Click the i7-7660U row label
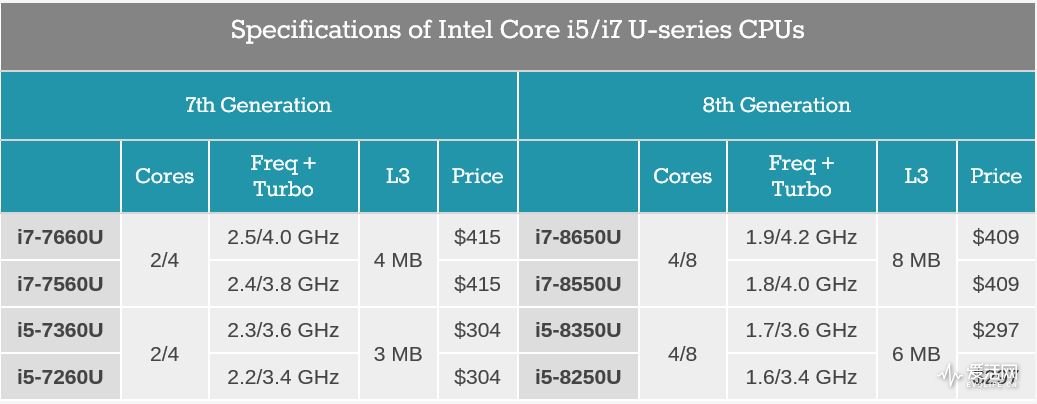Viewport: 1037px width, 404px height. (x=61, y=237)
